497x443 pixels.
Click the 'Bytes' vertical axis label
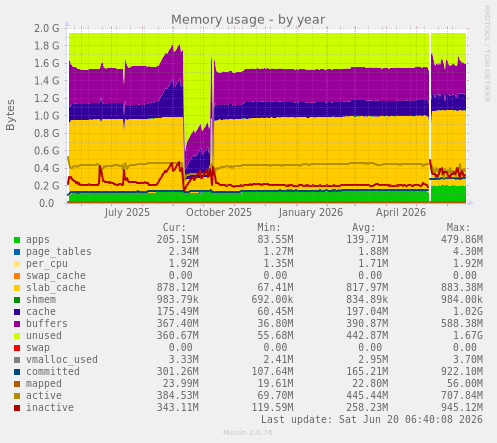(x=10, y=115)
